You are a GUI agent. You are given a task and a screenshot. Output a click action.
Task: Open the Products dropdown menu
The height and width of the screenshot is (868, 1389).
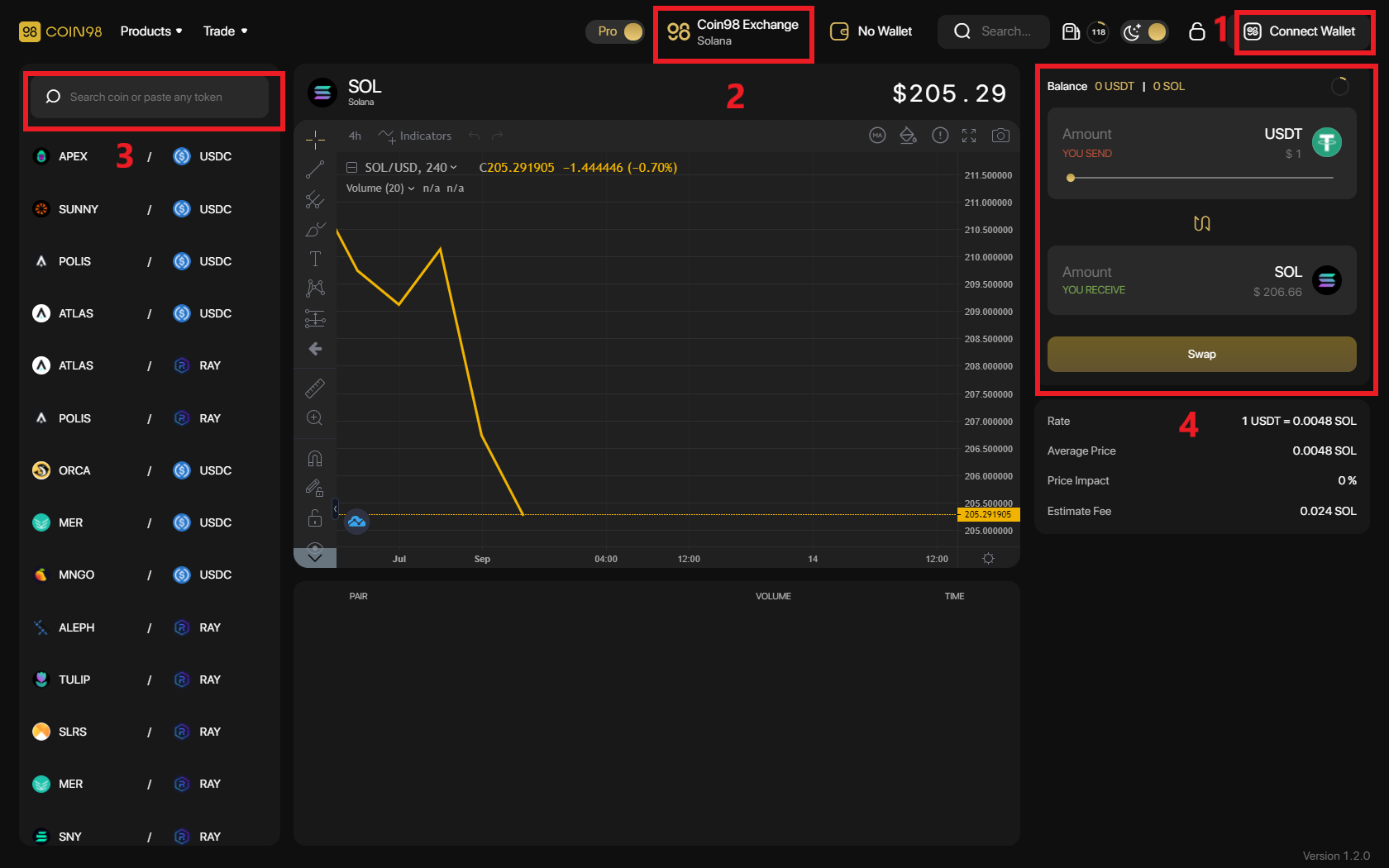(151, 31)
